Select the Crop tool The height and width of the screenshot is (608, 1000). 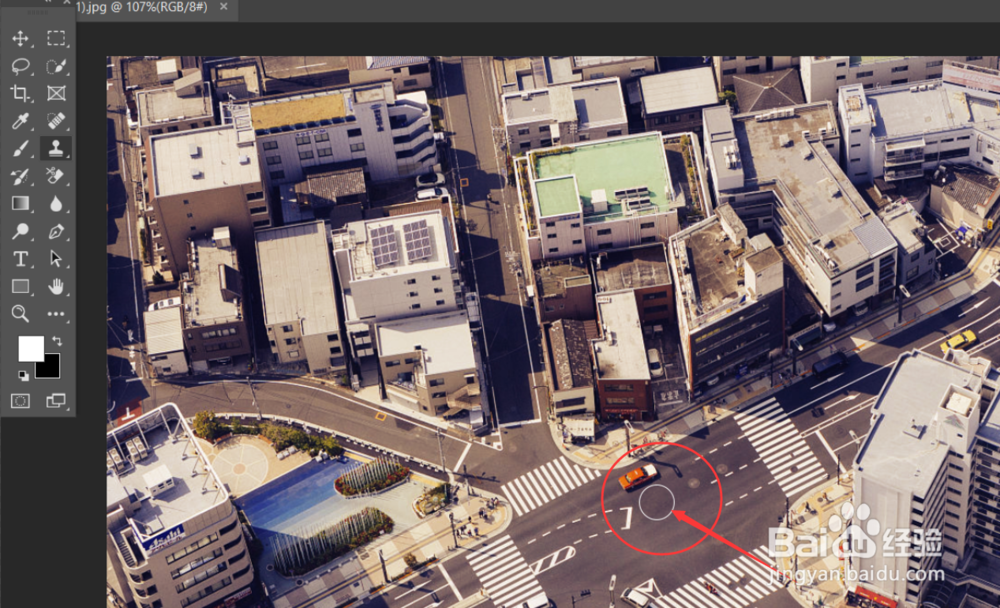pos(20,94)
